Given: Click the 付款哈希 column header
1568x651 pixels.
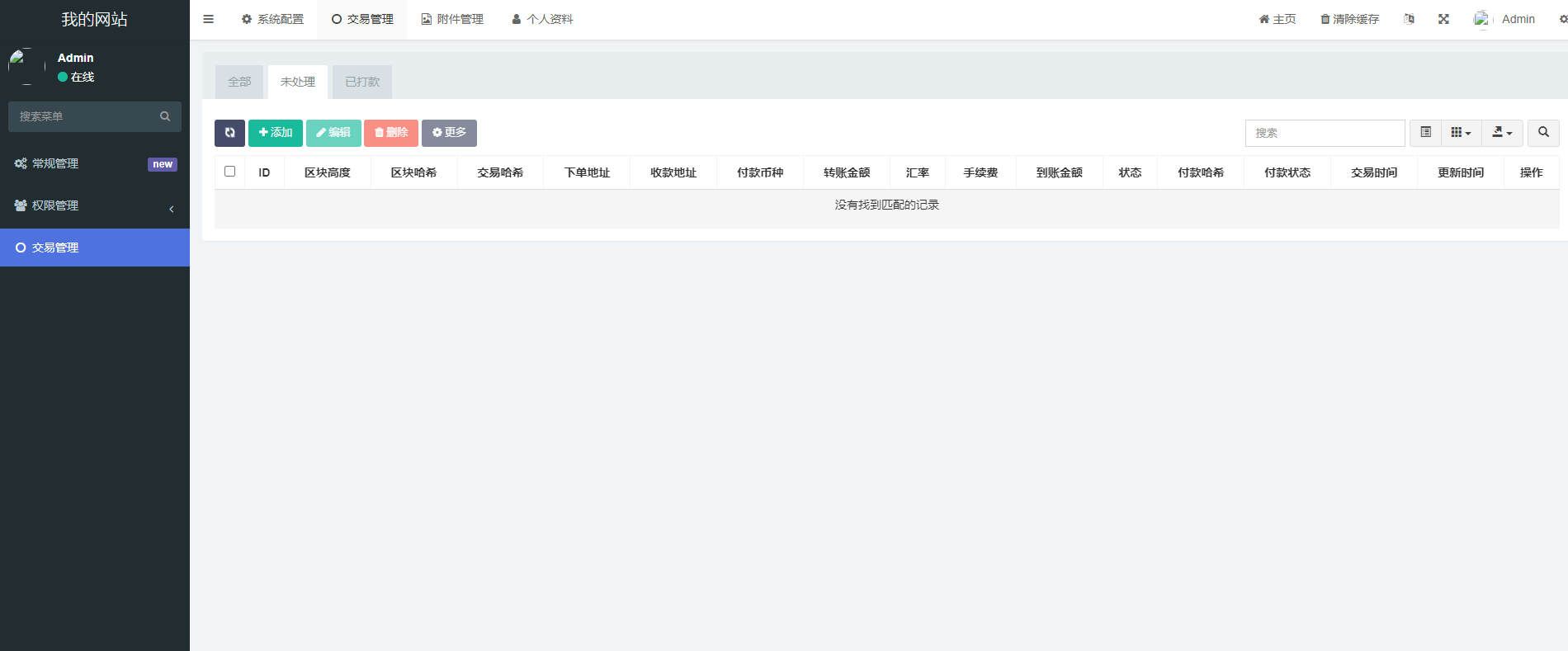Looking at the screenshot, I should click(x=1201, y=172).
